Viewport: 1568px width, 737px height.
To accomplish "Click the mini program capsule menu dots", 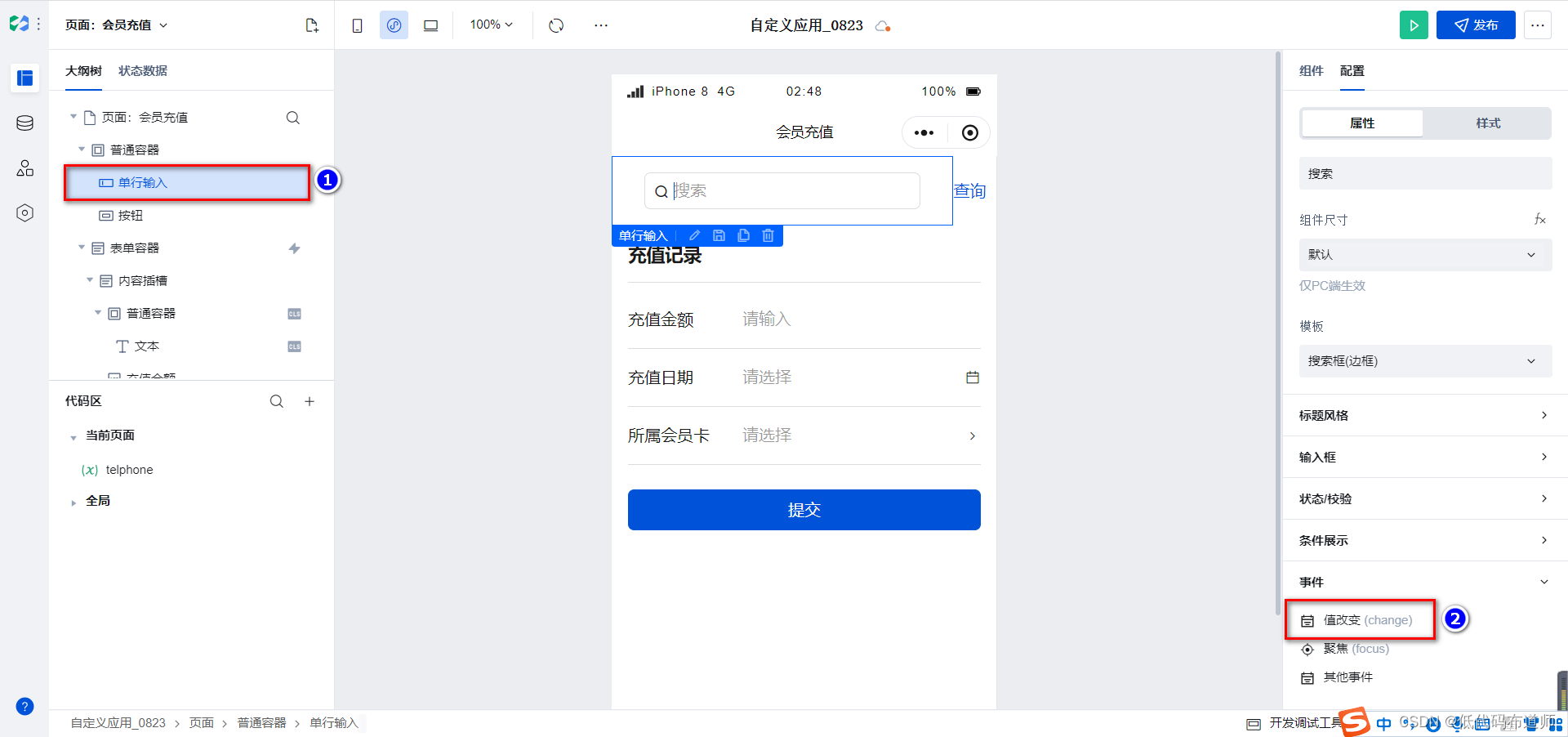I will 924,132.
